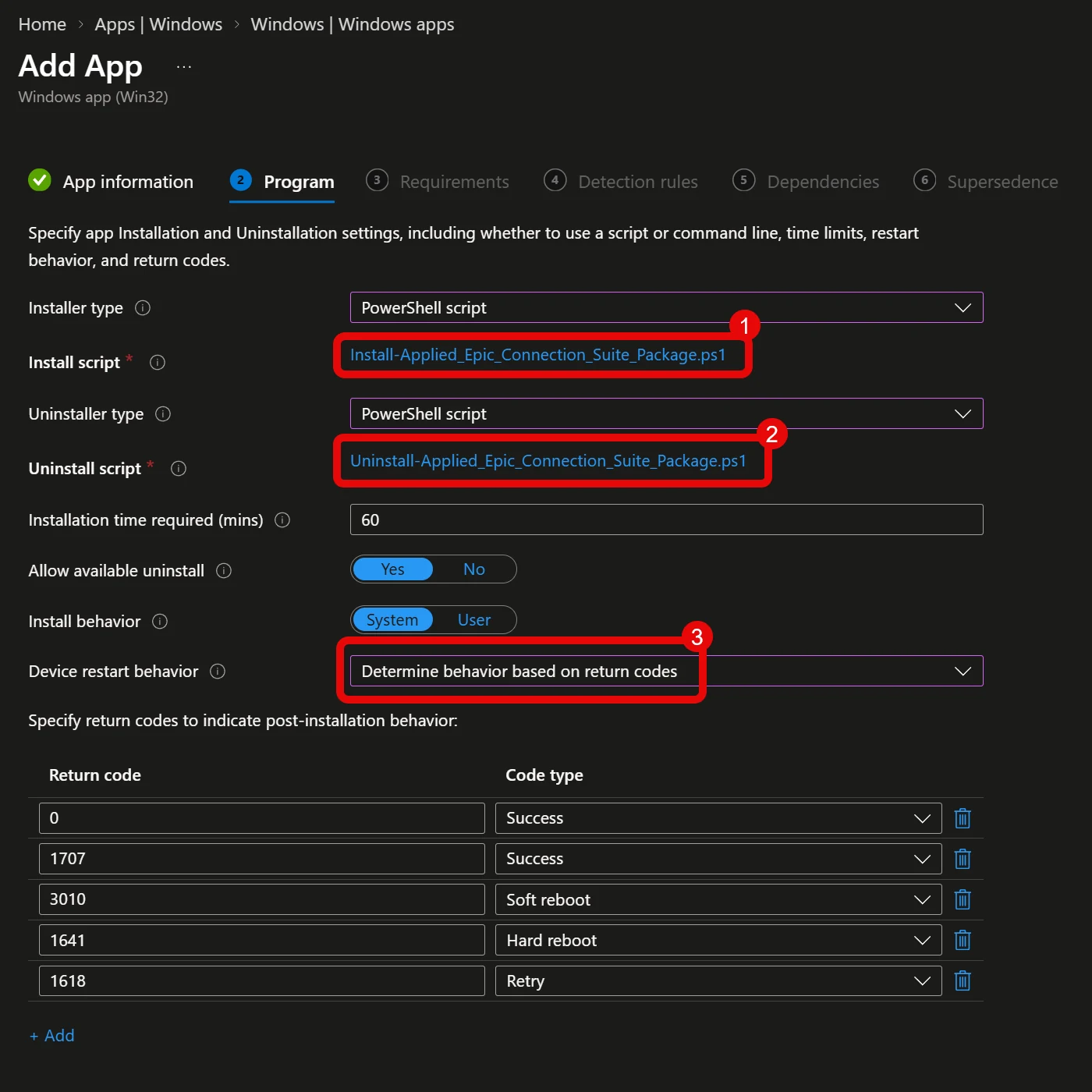This screenshot has height=1092, width=1092.
Task: Jump to the Dependencies step
Action: pos(806,182)
